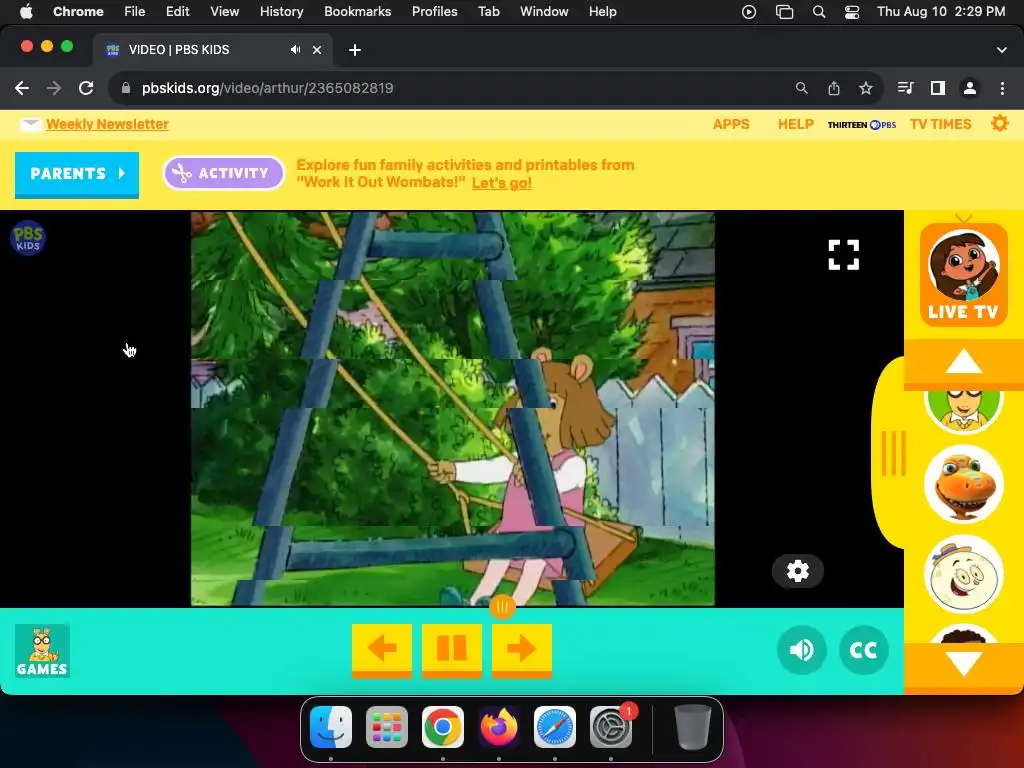The width and height of the screenshot is (1024, 768).
Task: Open Control Center in menu bar
Action: coord(852,12)
